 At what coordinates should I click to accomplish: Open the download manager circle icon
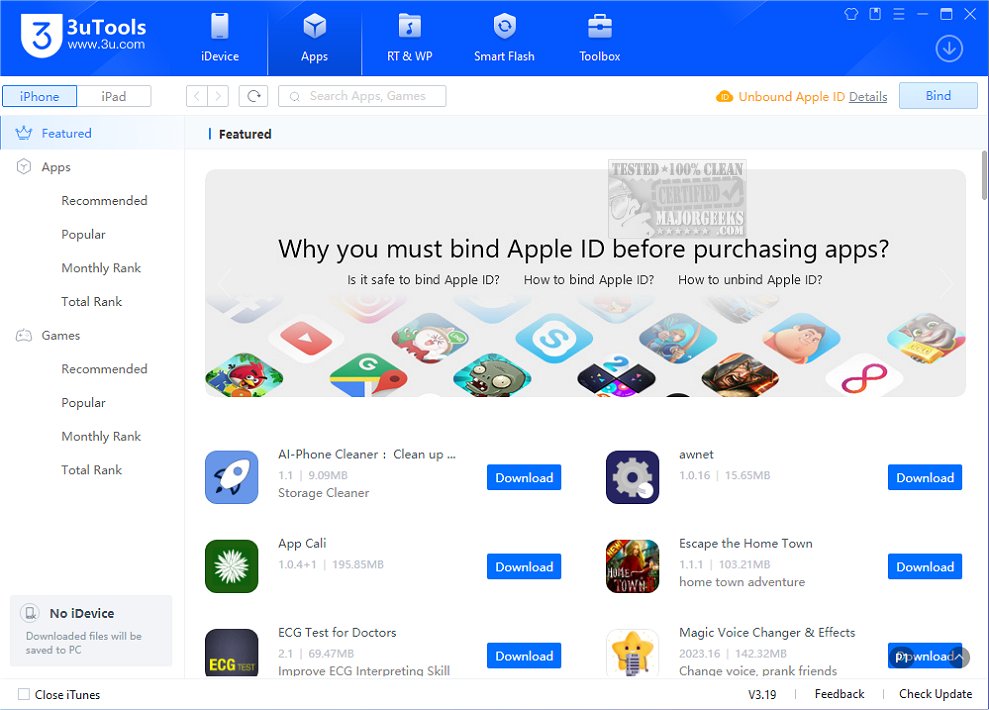(x=949, y=49)
